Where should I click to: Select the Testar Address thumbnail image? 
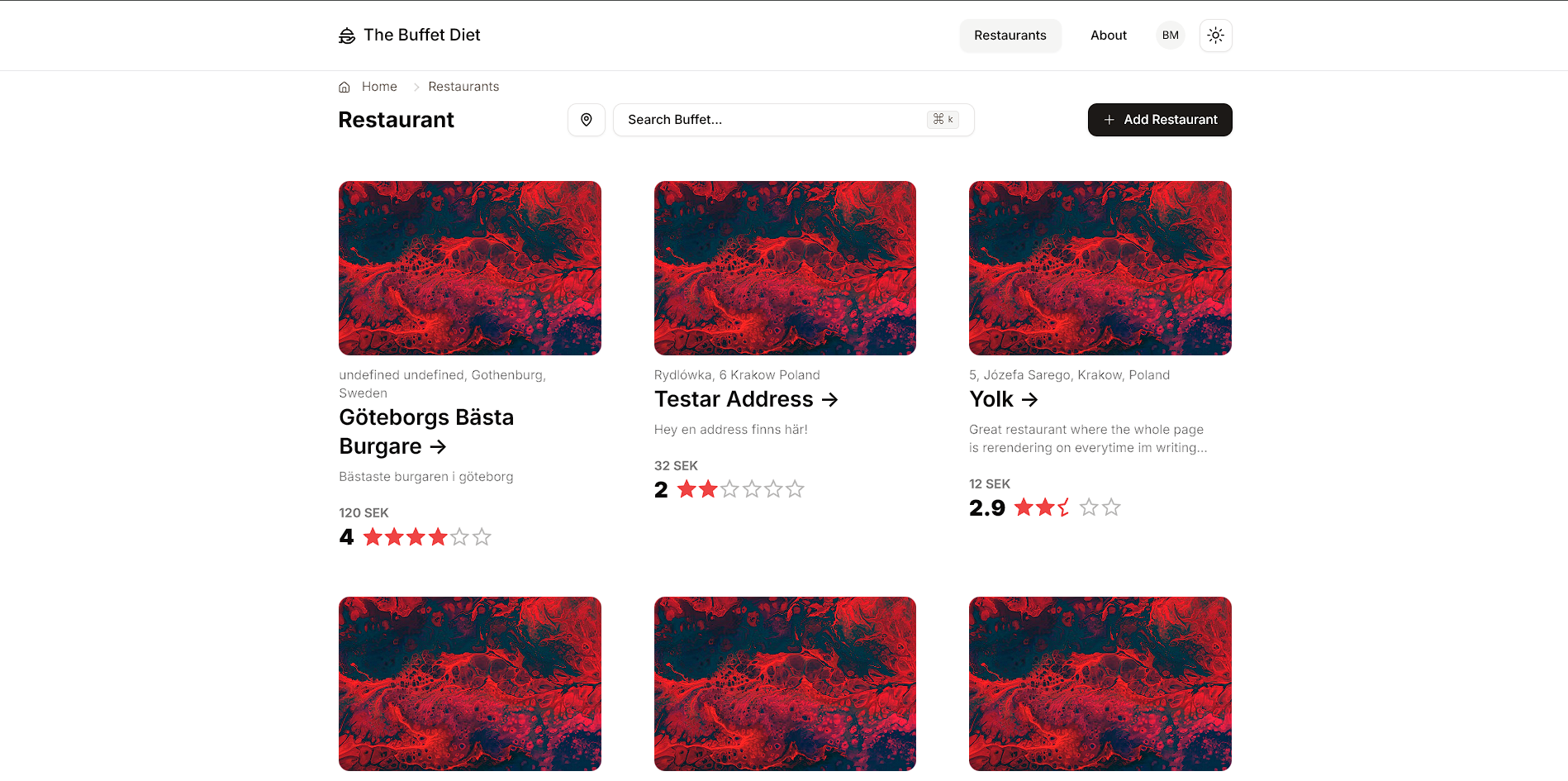785,269
